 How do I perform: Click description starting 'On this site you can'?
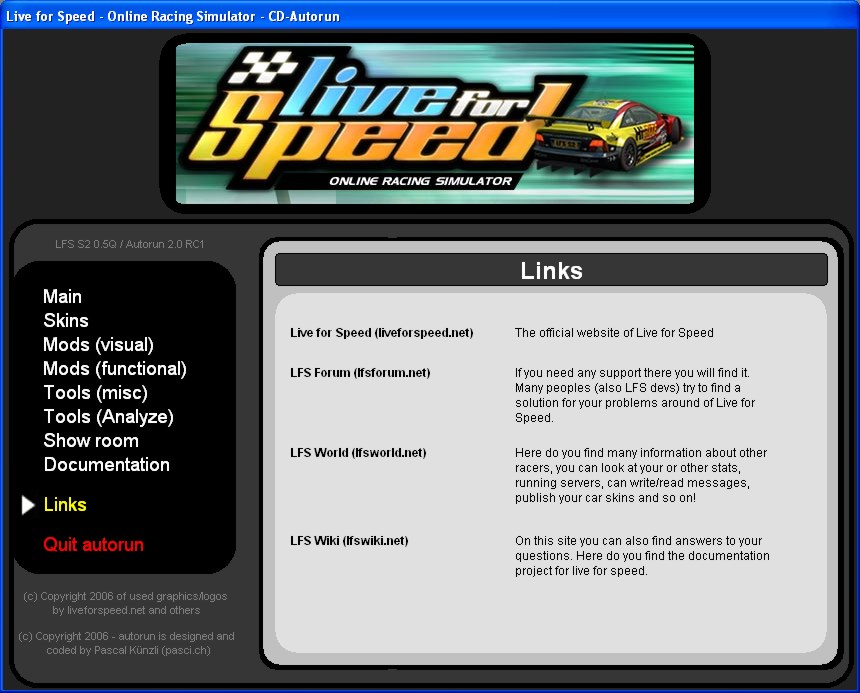point(642,556)
